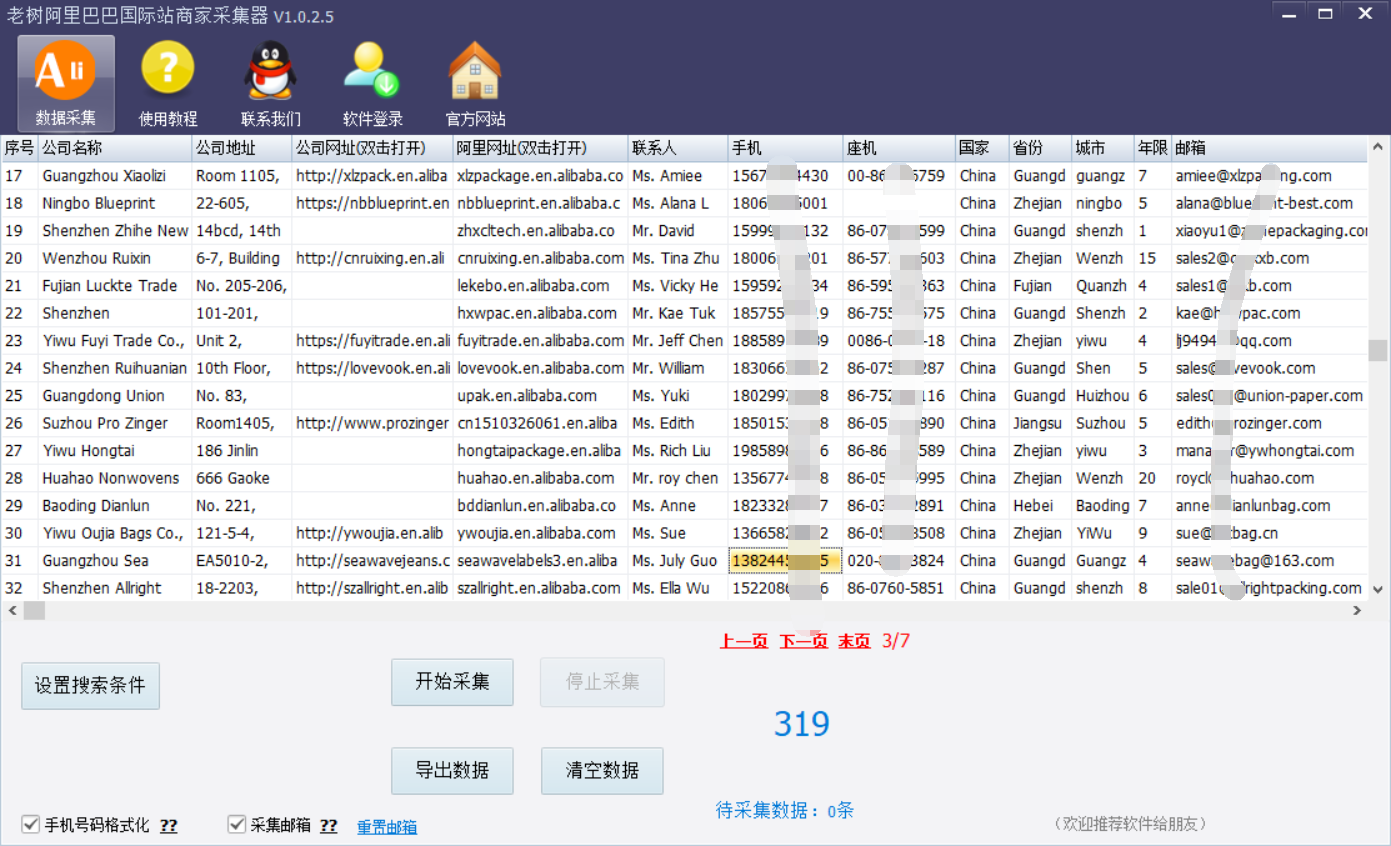Click the 重置邮箱 link

pyautogui.click(x=387, y=827)
